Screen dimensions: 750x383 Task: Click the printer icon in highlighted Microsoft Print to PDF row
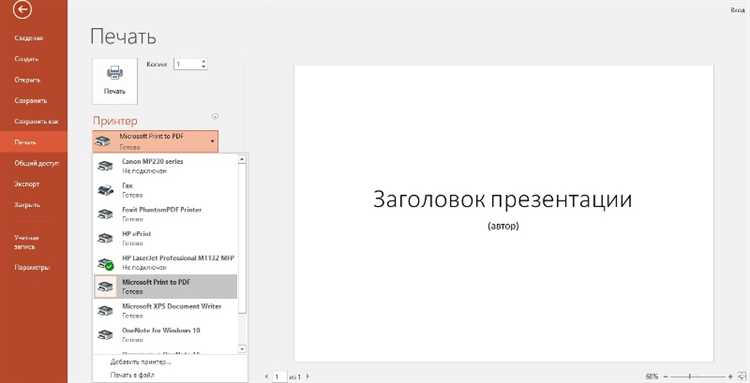click(x=105, y=286)
